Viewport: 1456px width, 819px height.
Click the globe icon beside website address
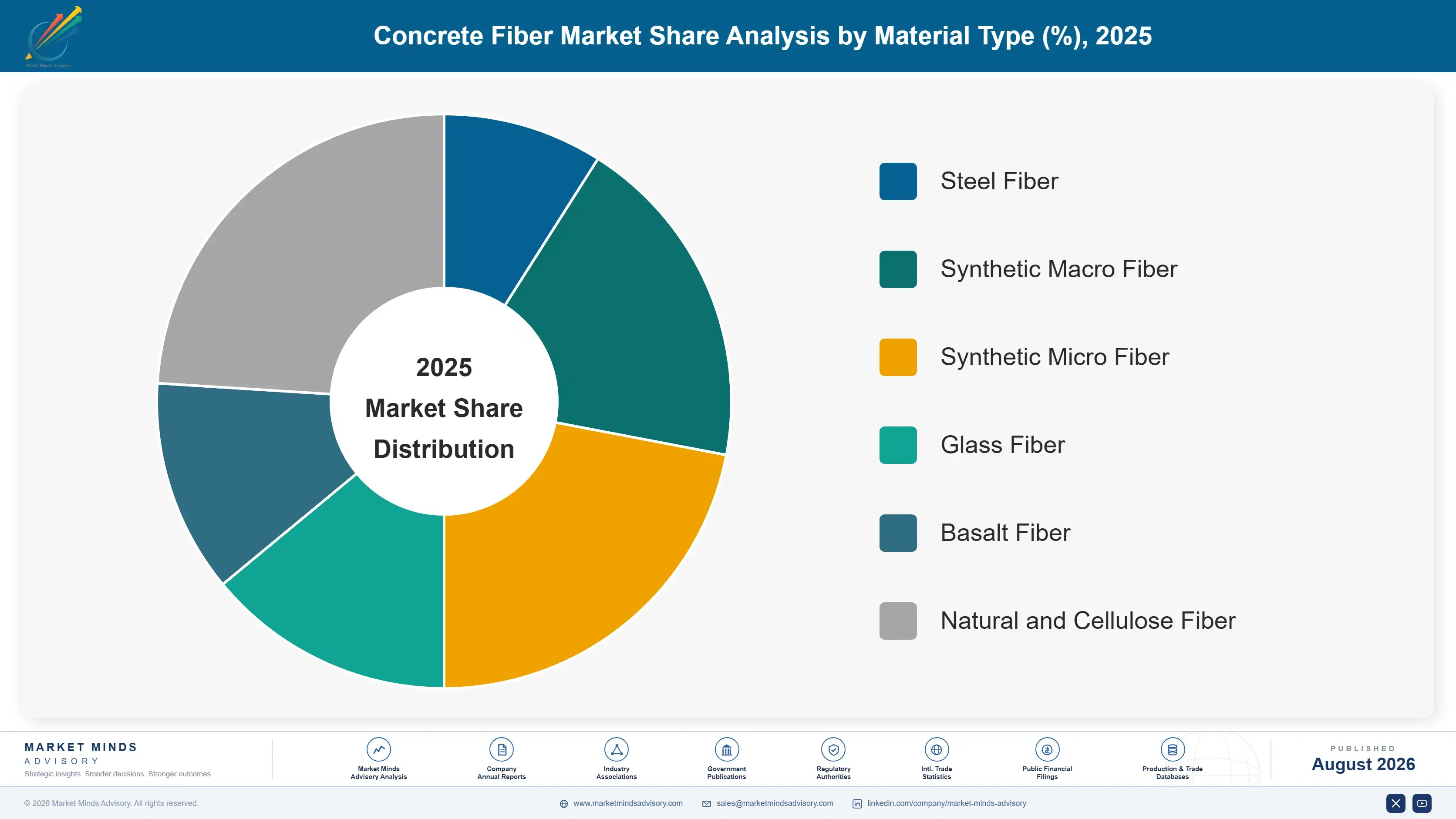coord(563,804)
